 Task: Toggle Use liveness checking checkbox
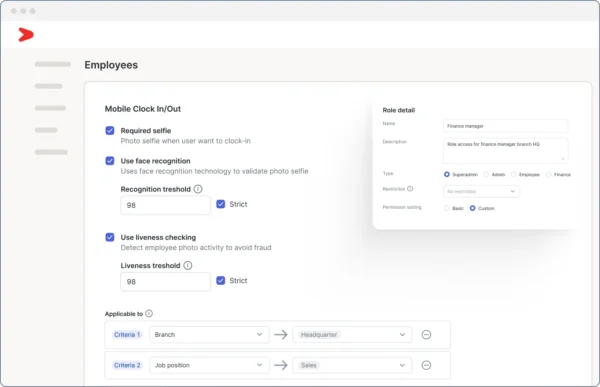click(110, 237)
